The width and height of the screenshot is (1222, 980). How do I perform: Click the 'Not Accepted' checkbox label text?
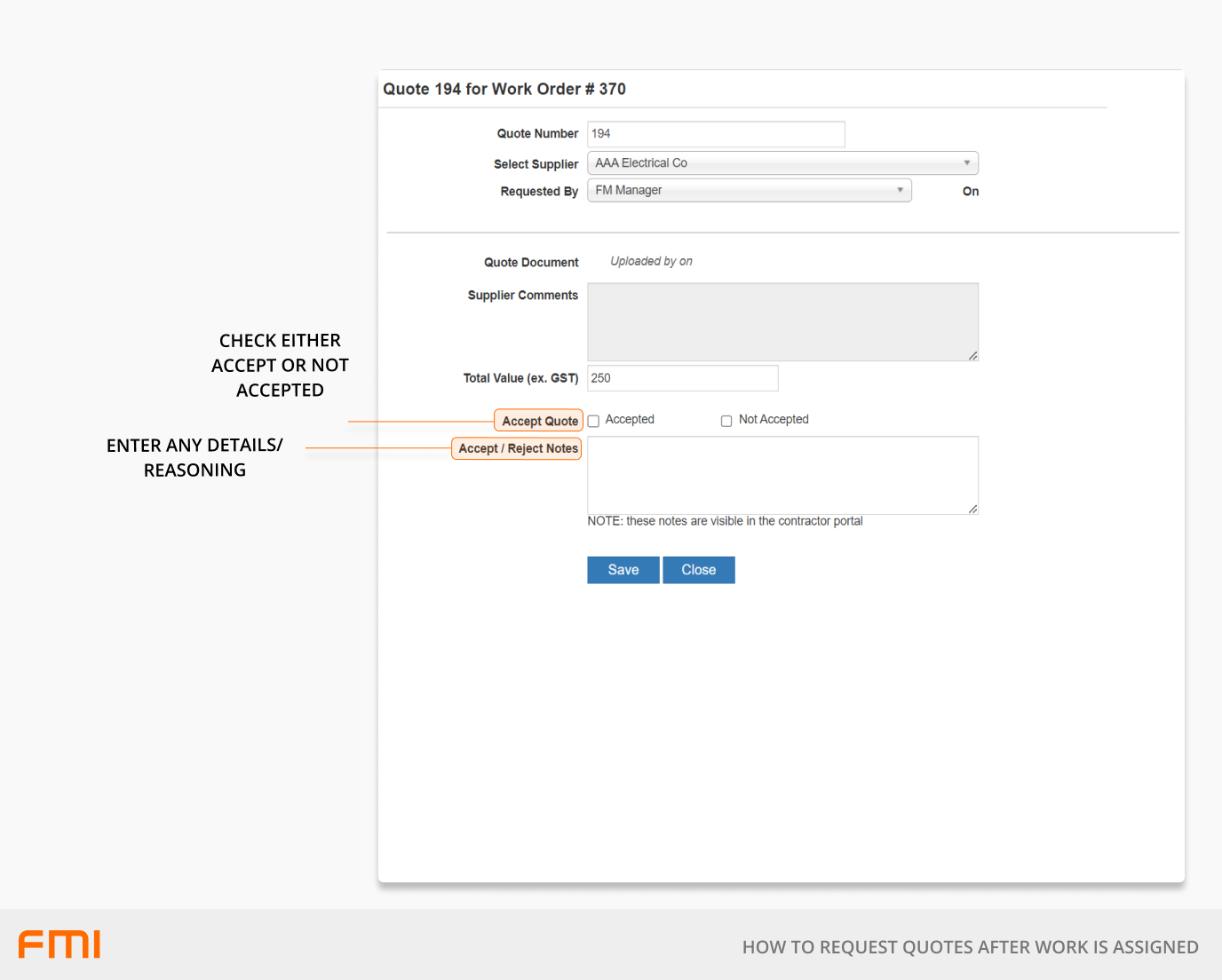point(774,420)
